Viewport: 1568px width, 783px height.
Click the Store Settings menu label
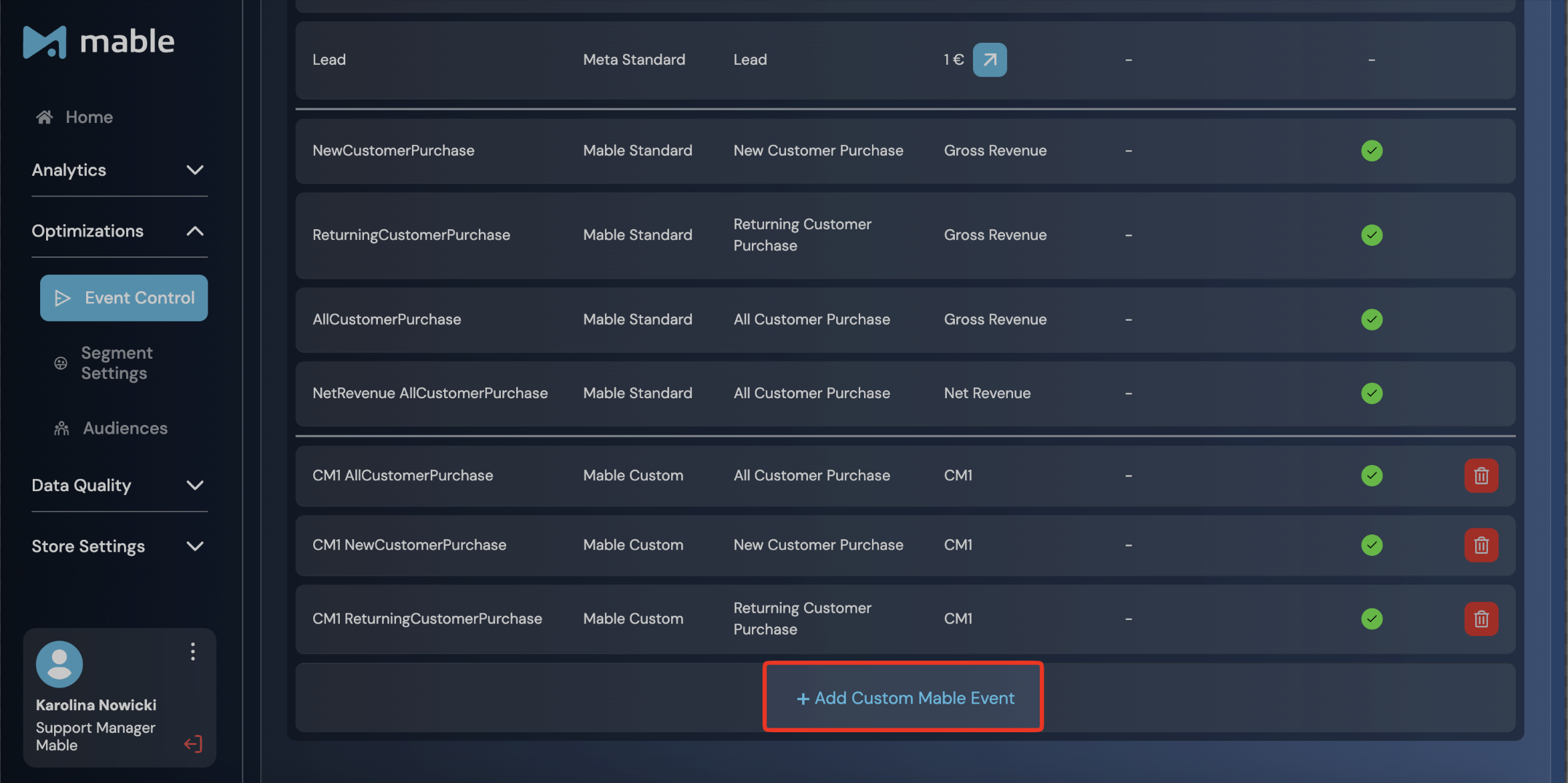coord(88,546)
